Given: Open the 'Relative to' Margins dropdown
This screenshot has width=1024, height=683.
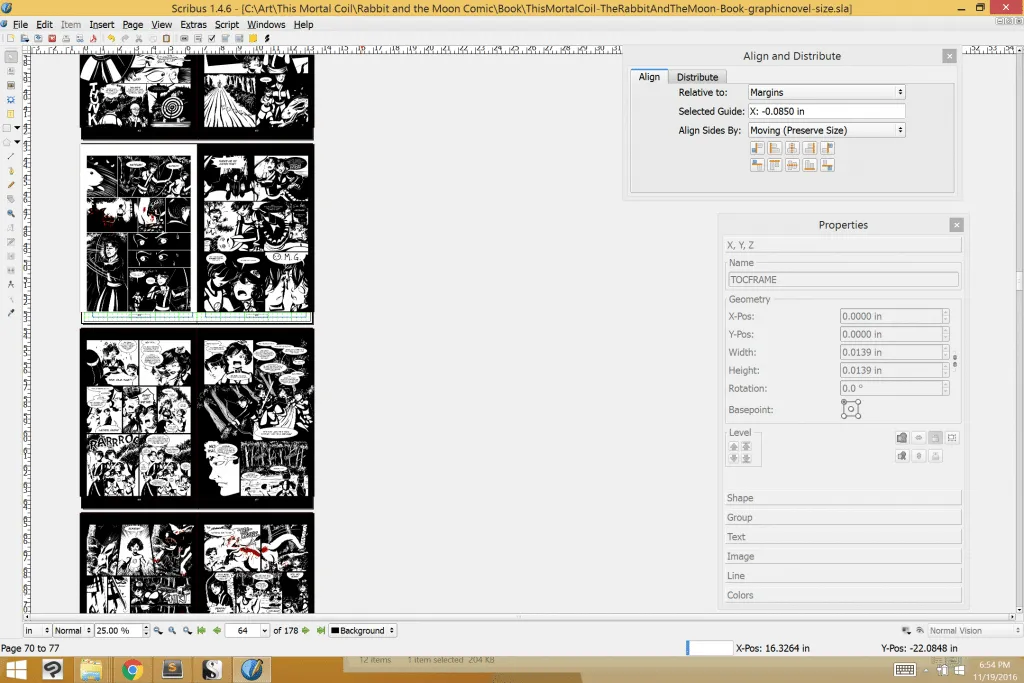Looking at the screenshot, I should [x=826, y=92].
